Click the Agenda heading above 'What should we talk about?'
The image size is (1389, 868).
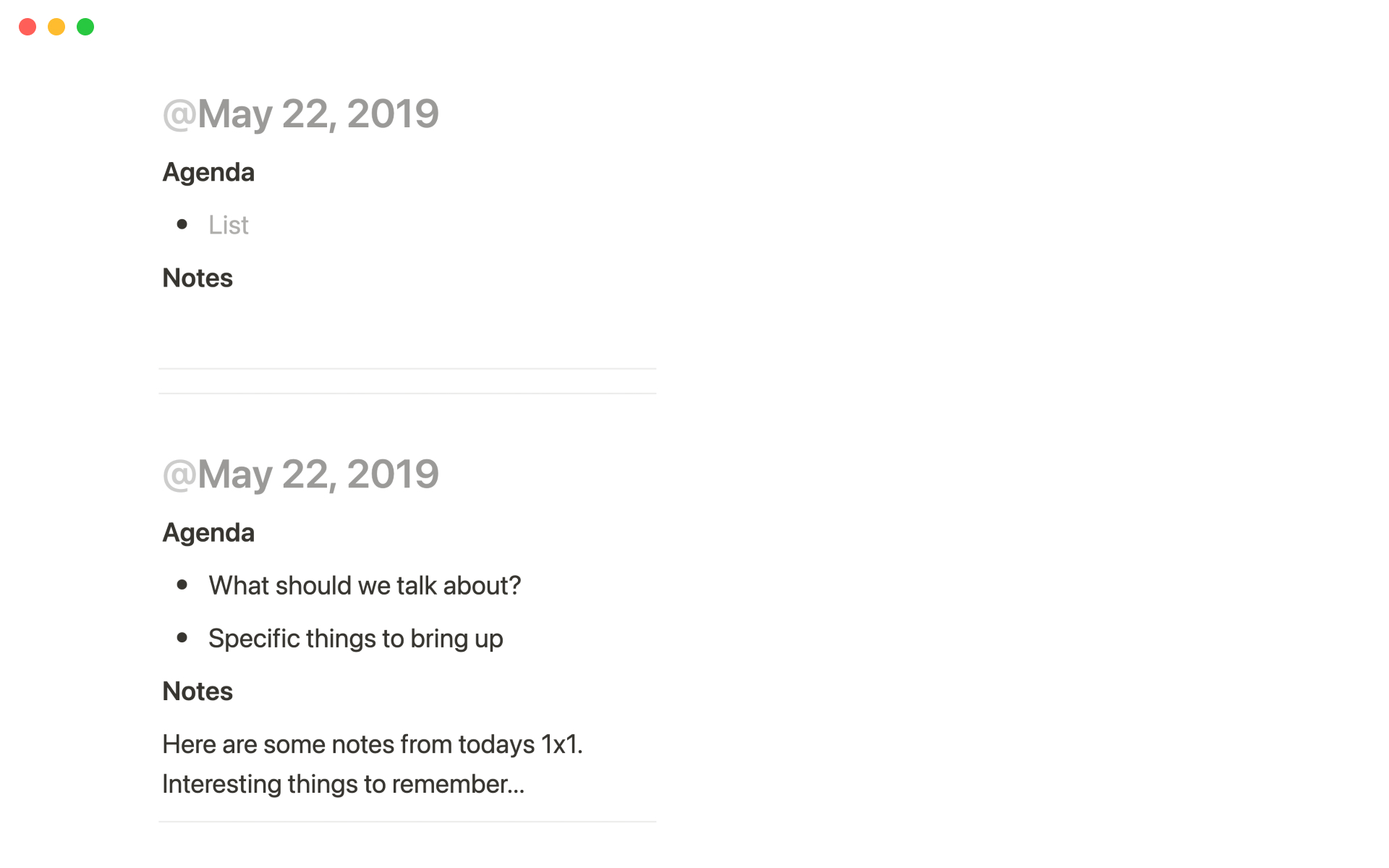208,532
